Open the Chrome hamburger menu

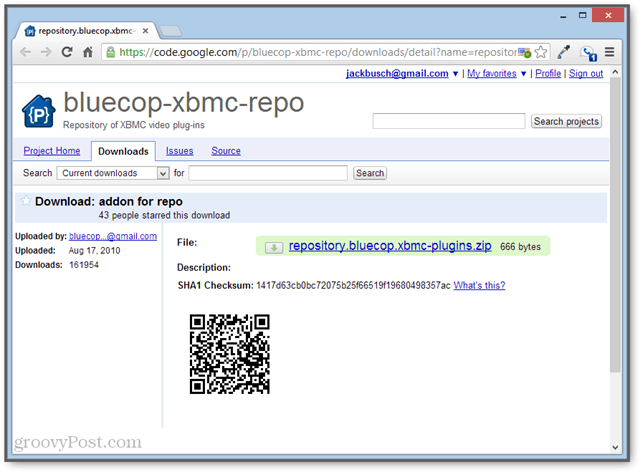[609, 52]
